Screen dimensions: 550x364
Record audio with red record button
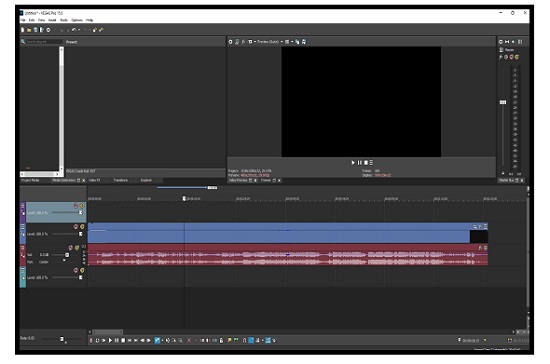91,340
